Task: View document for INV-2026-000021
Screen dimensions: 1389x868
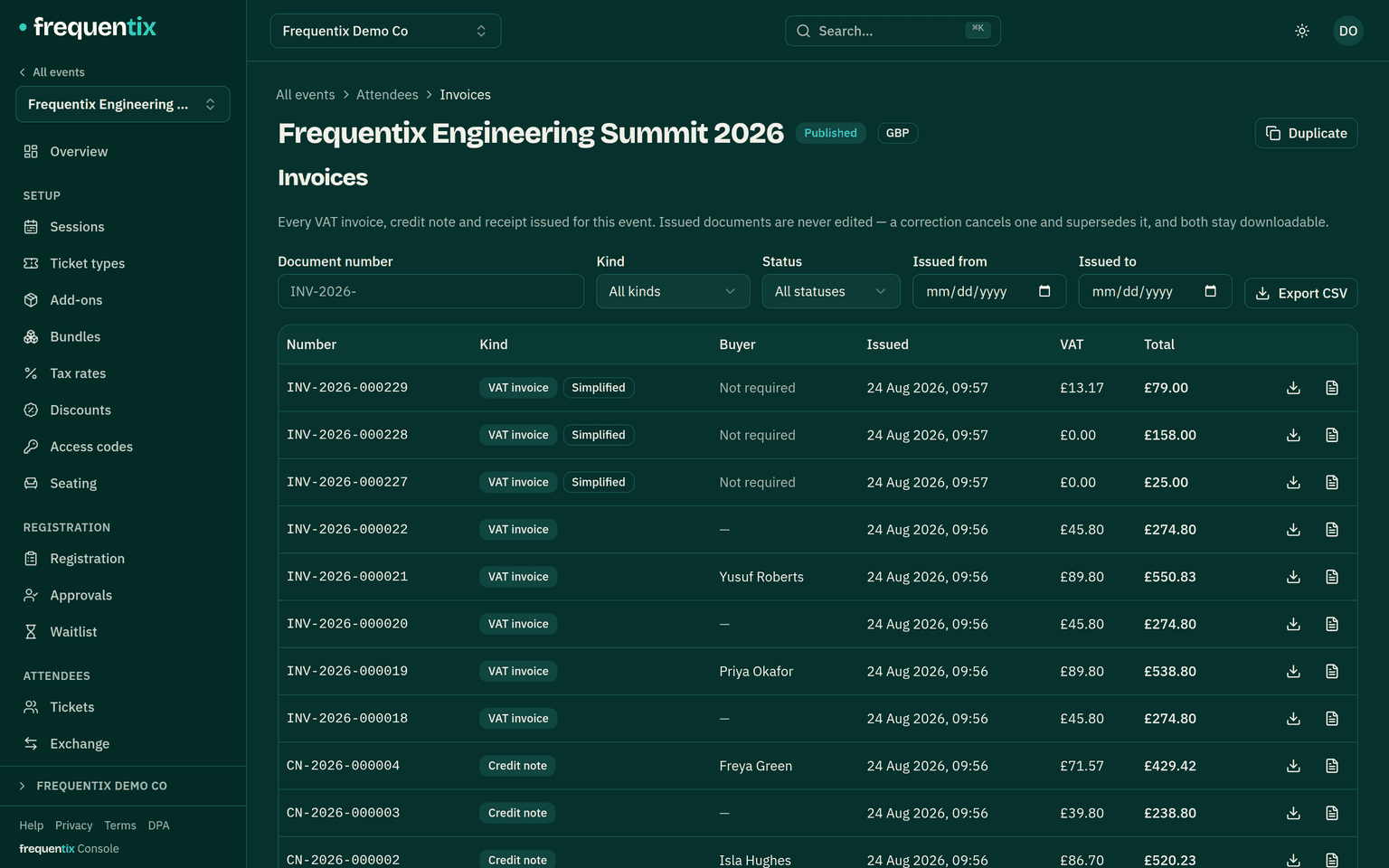Action: [1332, 577]
